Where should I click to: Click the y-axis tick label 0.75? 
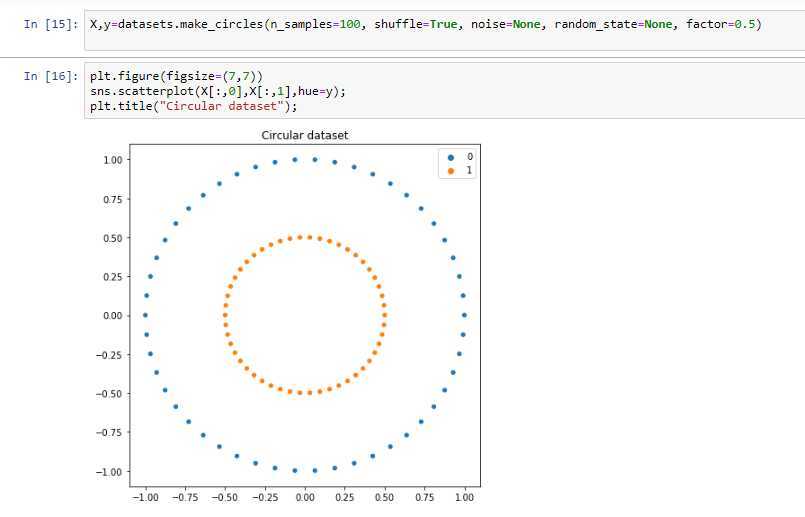tap(113, 199)
